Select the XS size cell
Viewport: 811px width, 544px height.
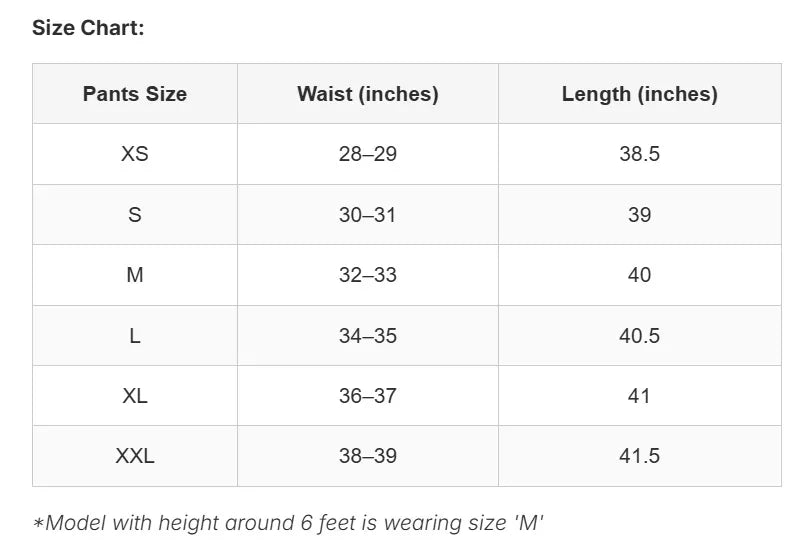(135, 154)
